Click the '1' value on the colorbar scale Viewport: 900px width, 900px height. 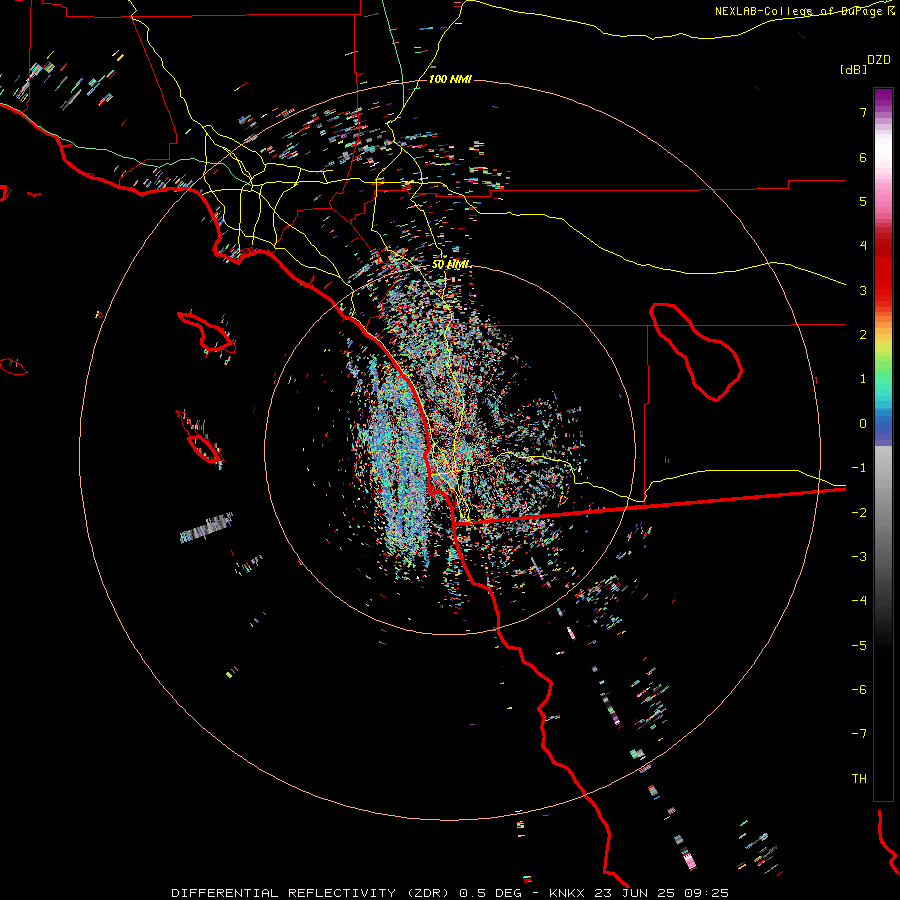[863, 379]
